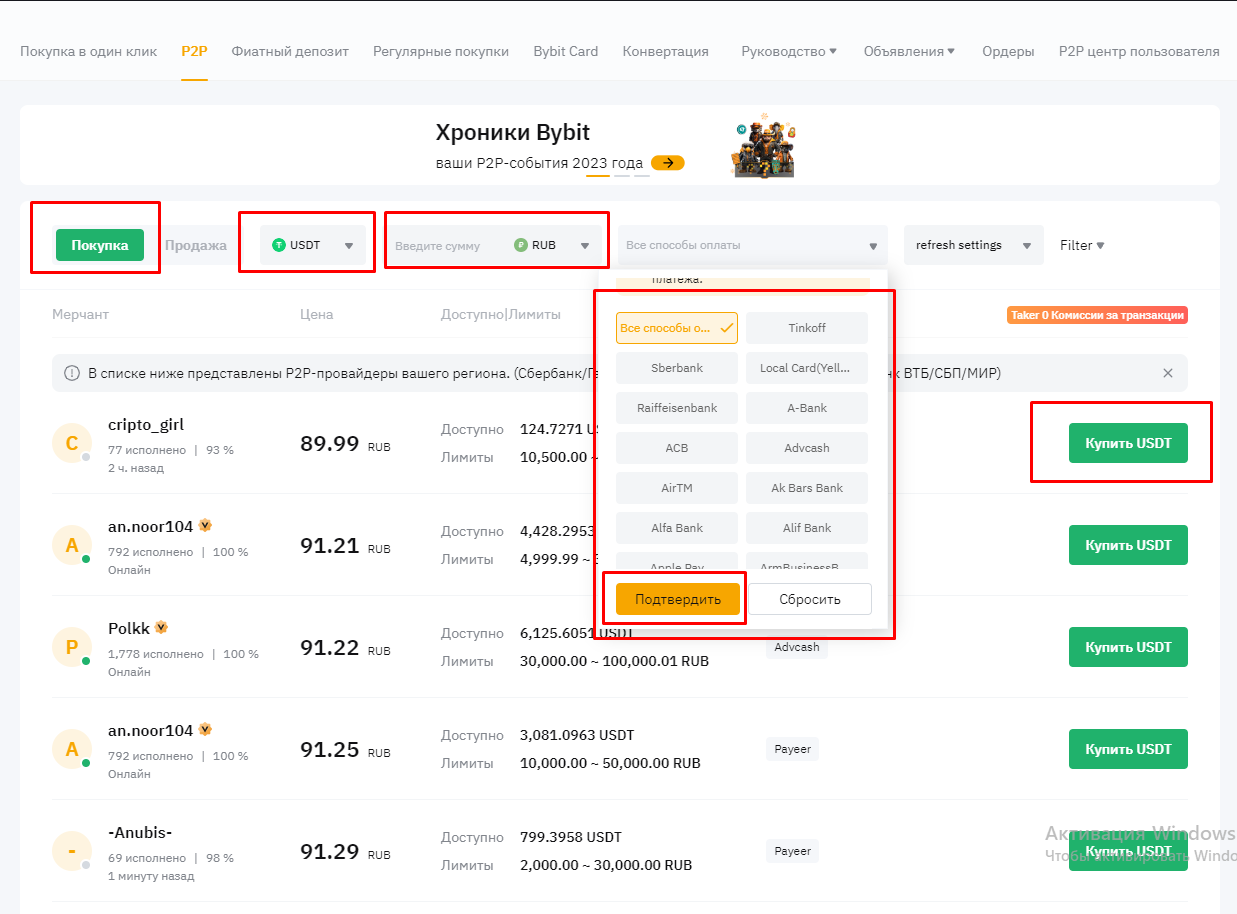Select A-Bank payment method
This screenshot has width=1237, height=914.
click(807, 408)
